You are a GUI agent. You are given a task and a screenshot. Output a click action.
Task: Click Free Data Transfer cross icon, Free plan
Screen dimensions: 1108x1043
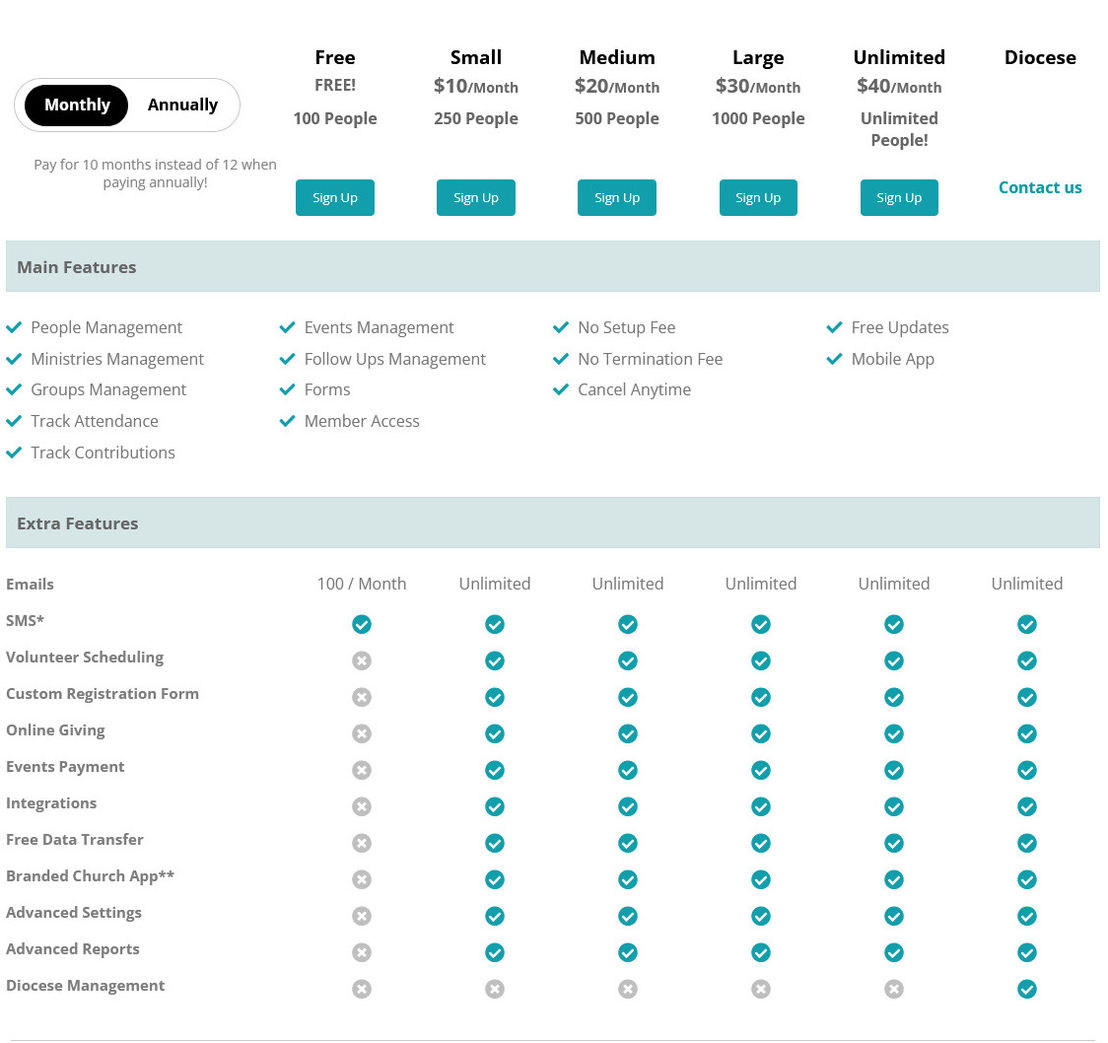[362, 843]
